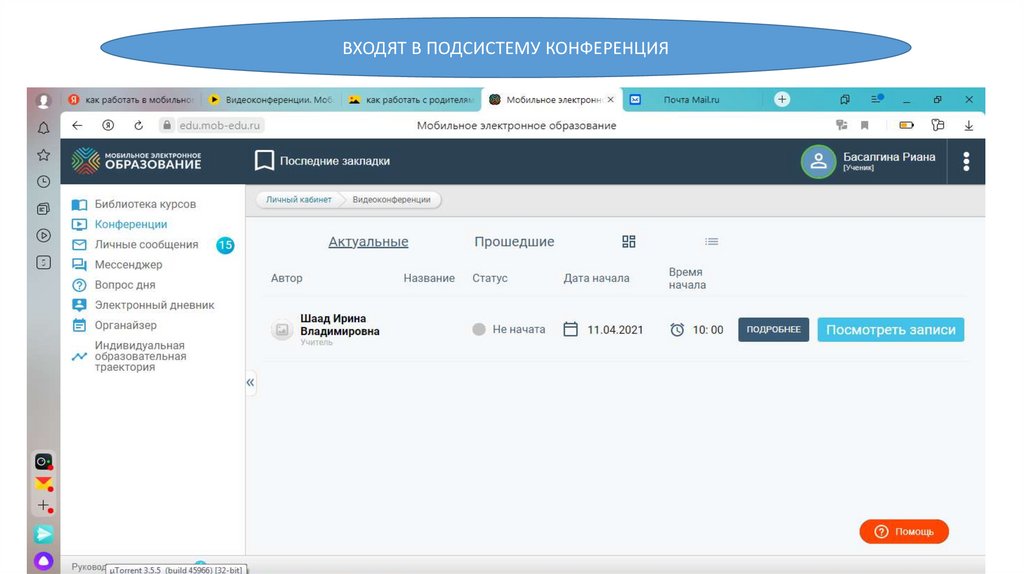Open Личные сообщения in the sidebar
Image resolution: width=1024 pixels, height=574 pixels.
pyautogui.click(x=146, y=245)
